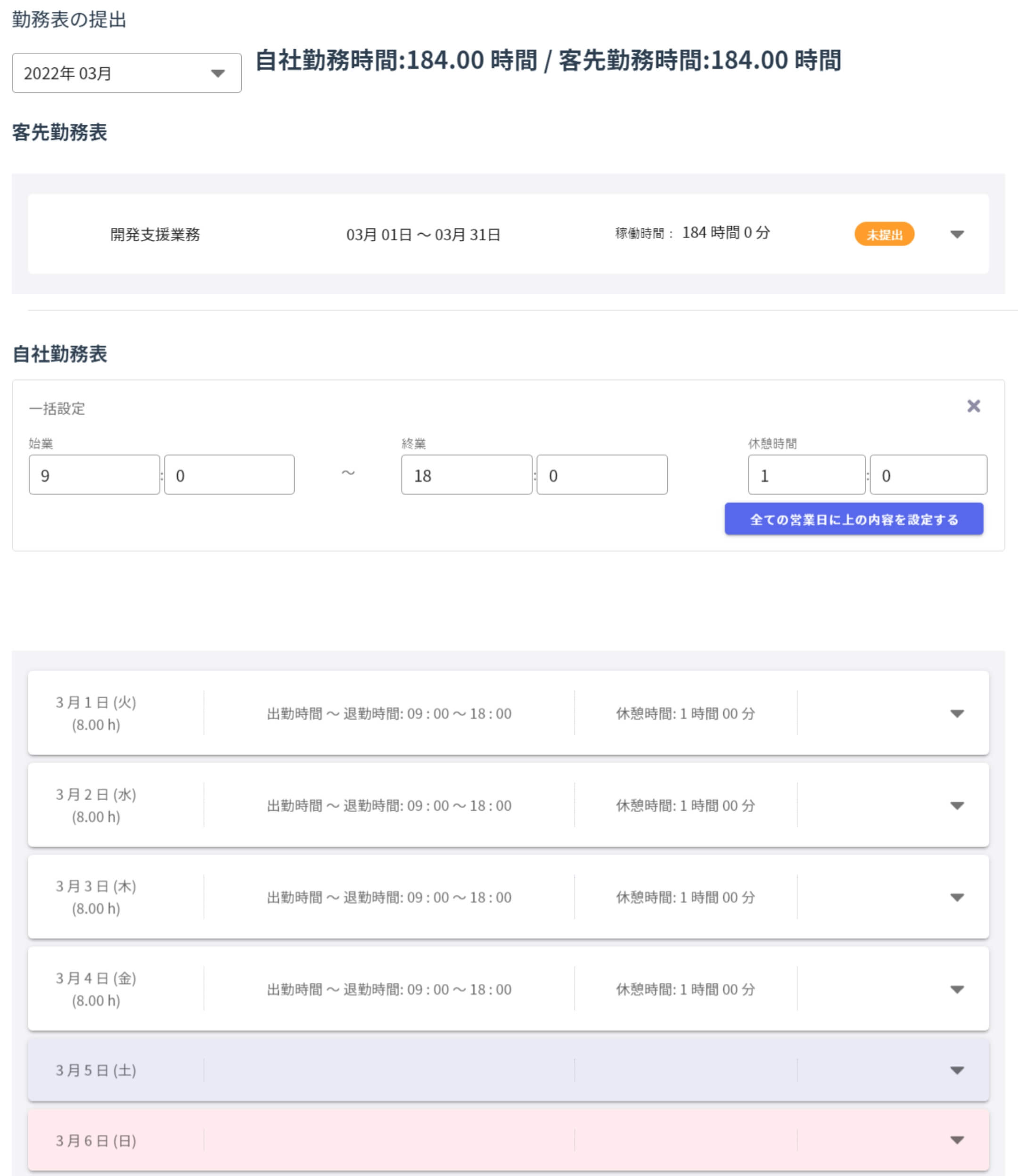Click the 終業 hour input showing 18
This screenshot has width=1018, height=1176.
pyautogui.click(x=467, y=475)
